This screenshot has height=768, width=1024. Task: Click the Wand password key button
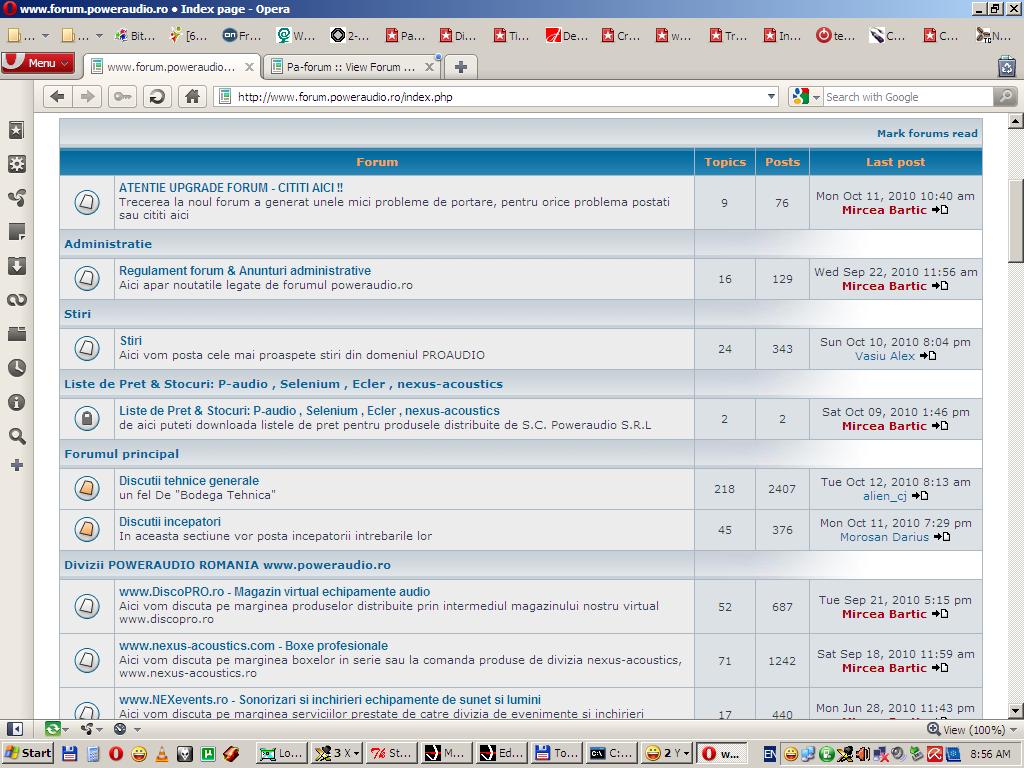coord(122,97)
